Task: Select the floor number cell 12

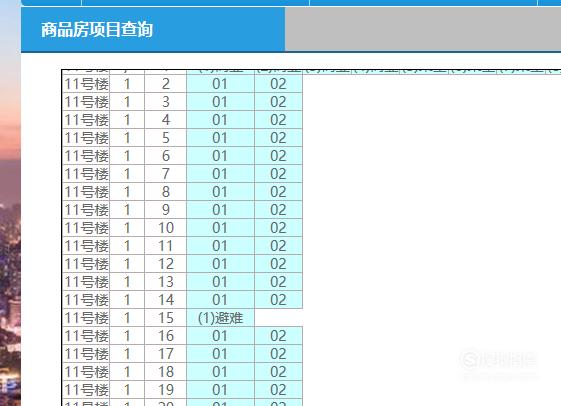Action: [166, 264]
